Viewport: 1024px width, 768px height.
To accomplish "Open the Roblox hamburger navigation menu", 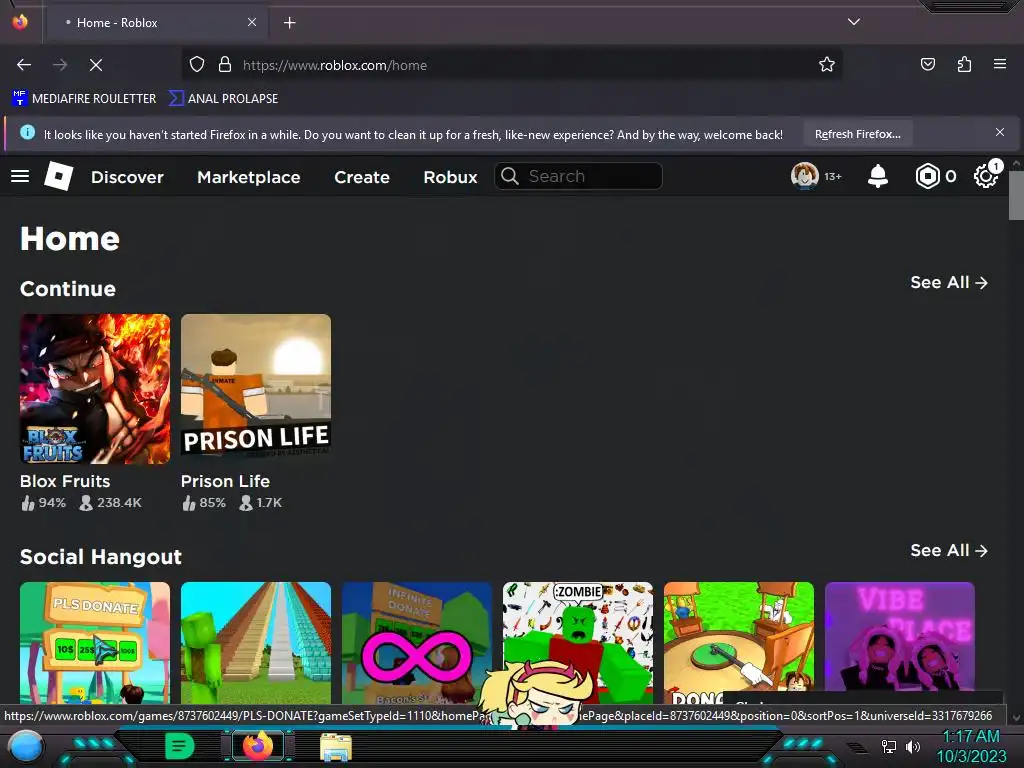I will (20, 176).
